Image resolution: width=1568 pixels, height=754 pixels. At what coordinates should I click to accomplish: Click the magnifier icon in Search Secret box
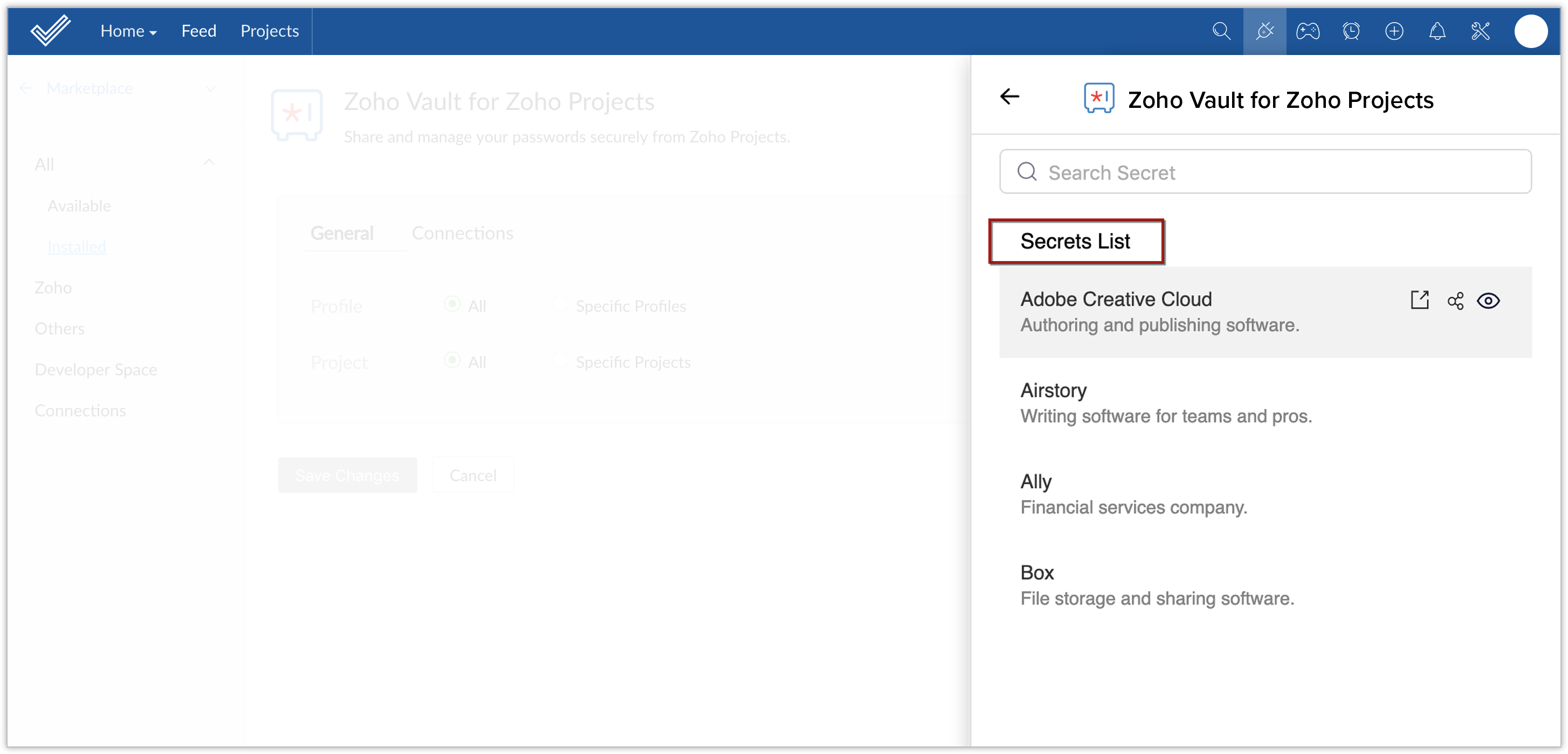[1027, 172]
